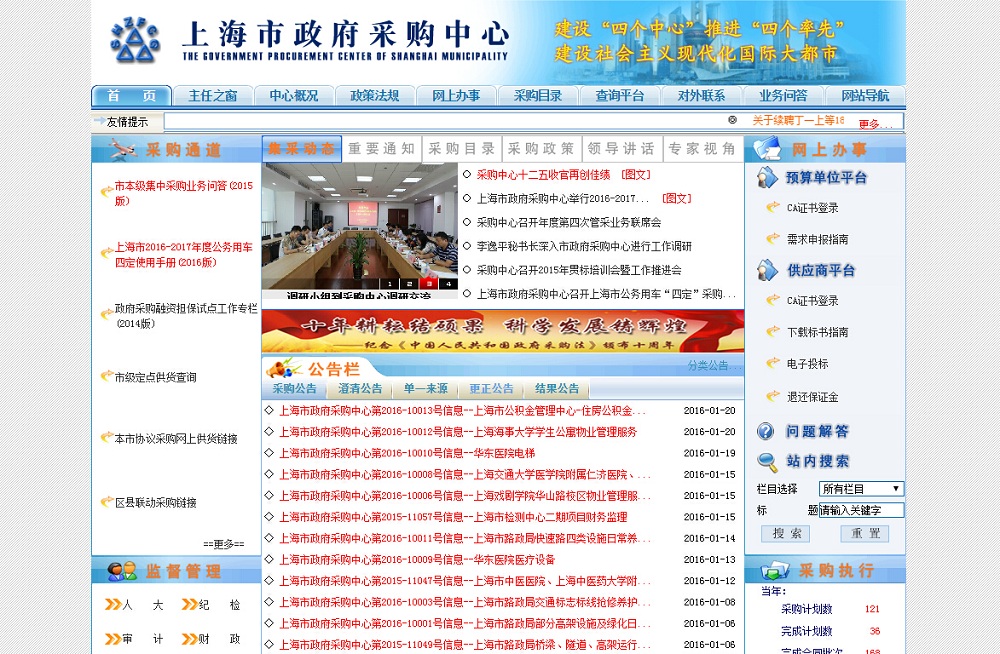Click the meeting room slideshow photo
Screen dimensions: 1000x654
[x=360, y=227]
